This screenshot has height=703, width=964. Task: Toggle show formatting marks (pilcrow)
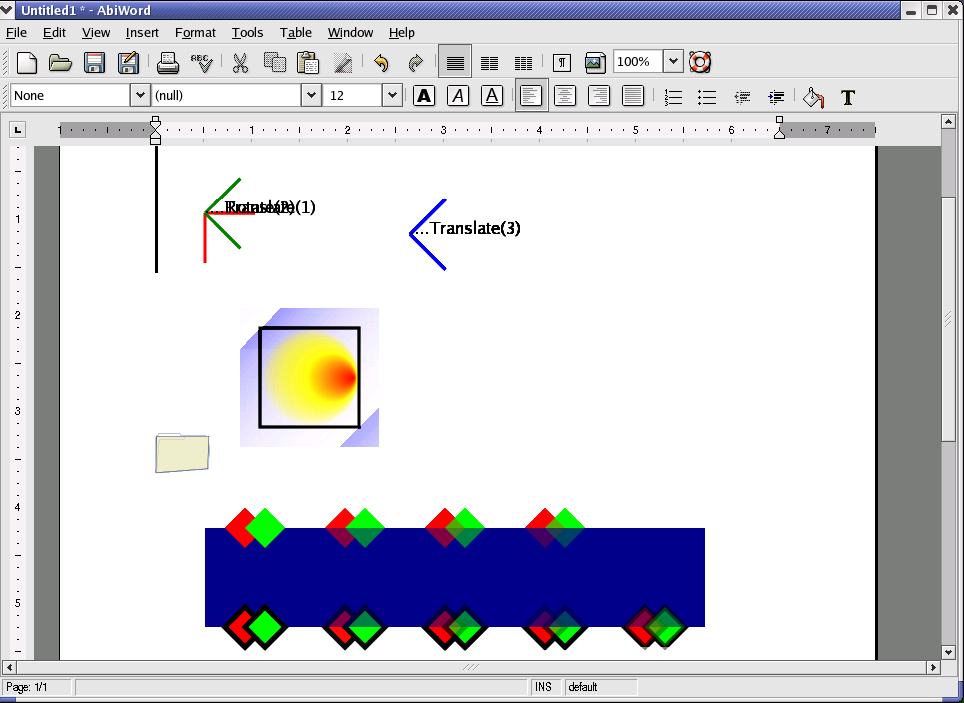point(562,63)
